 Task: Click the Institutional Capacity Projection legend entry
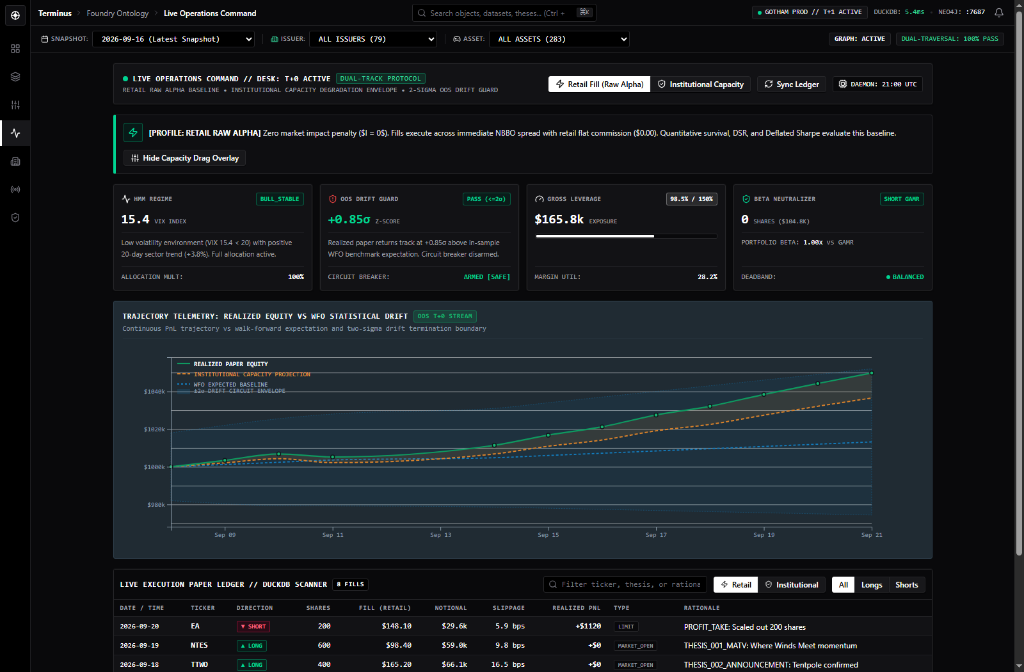click(x=244, y=374)
